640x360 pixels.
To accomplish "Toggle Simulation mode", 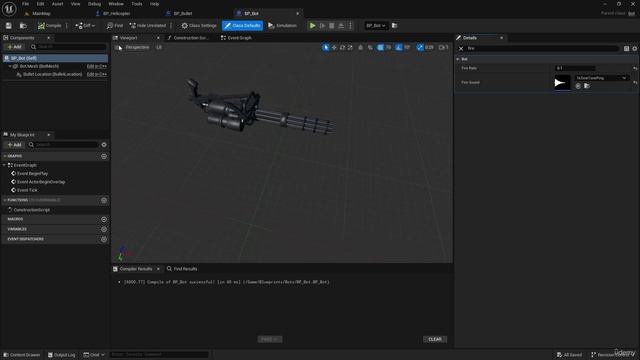I will point(282,26).
